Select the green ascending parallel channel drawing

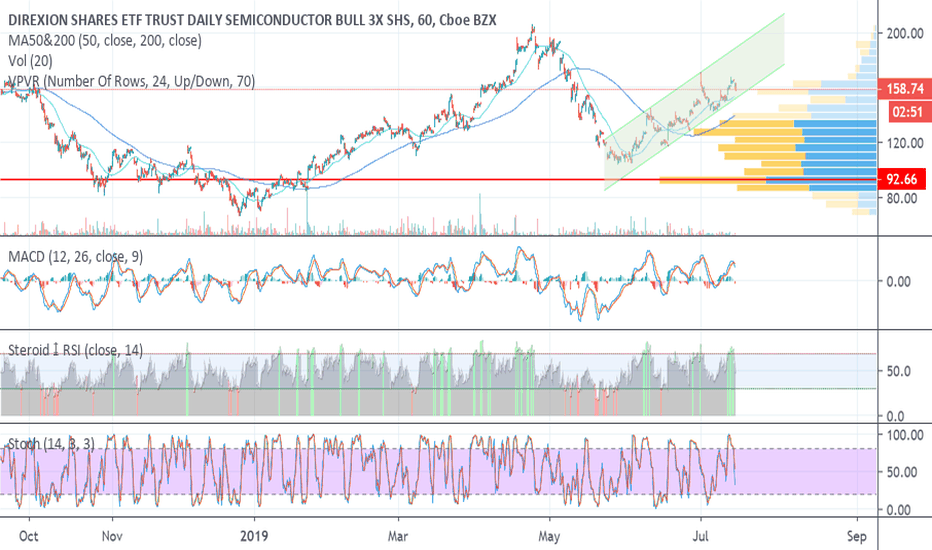pyautogui.click(x=694, y=102)
